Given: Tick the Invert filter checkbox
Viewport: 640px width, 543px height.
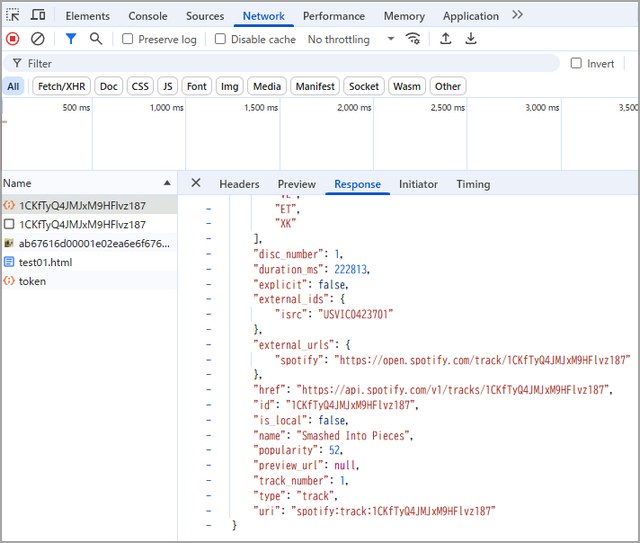Looking at the screenshot, I should (575, 63).
